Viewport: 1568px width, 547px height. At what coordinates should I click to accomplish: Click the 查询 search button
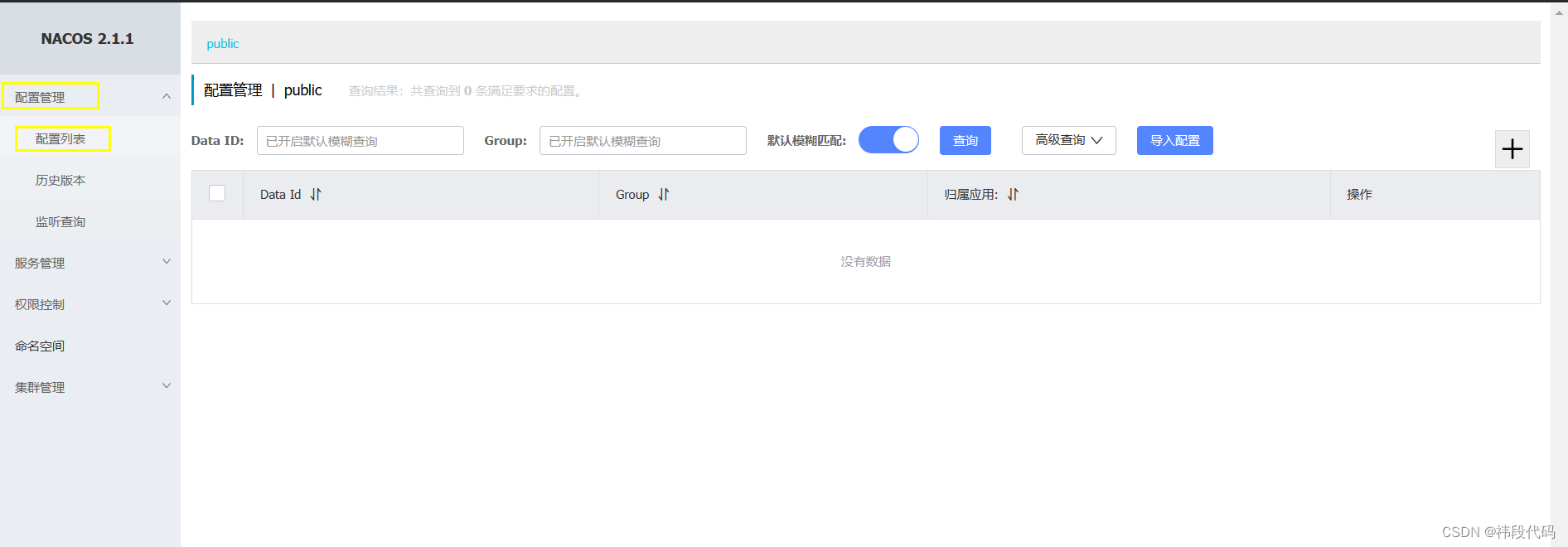tap(965, 140)
